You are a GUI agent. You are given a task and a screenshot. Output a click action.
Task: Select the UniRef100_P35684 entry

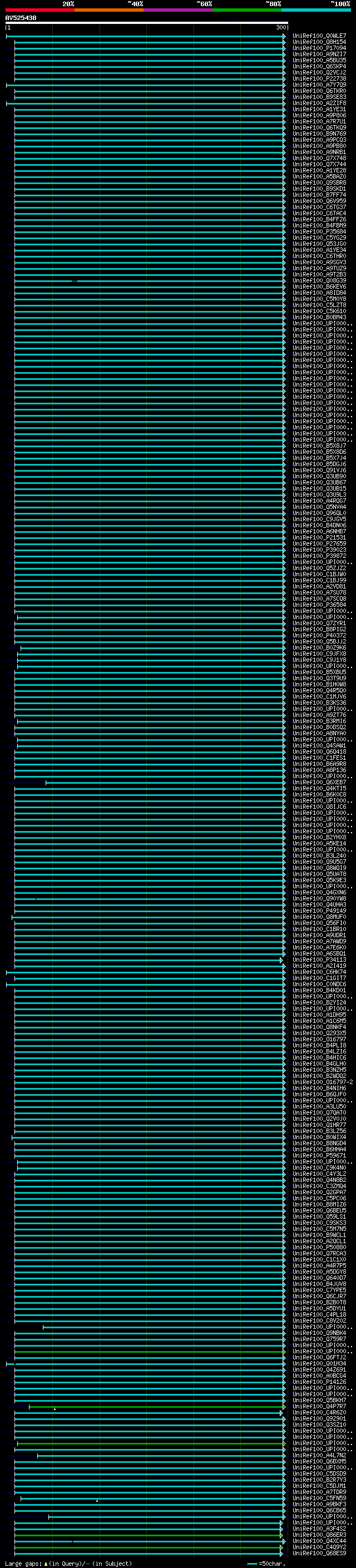[x=319, y=232]
